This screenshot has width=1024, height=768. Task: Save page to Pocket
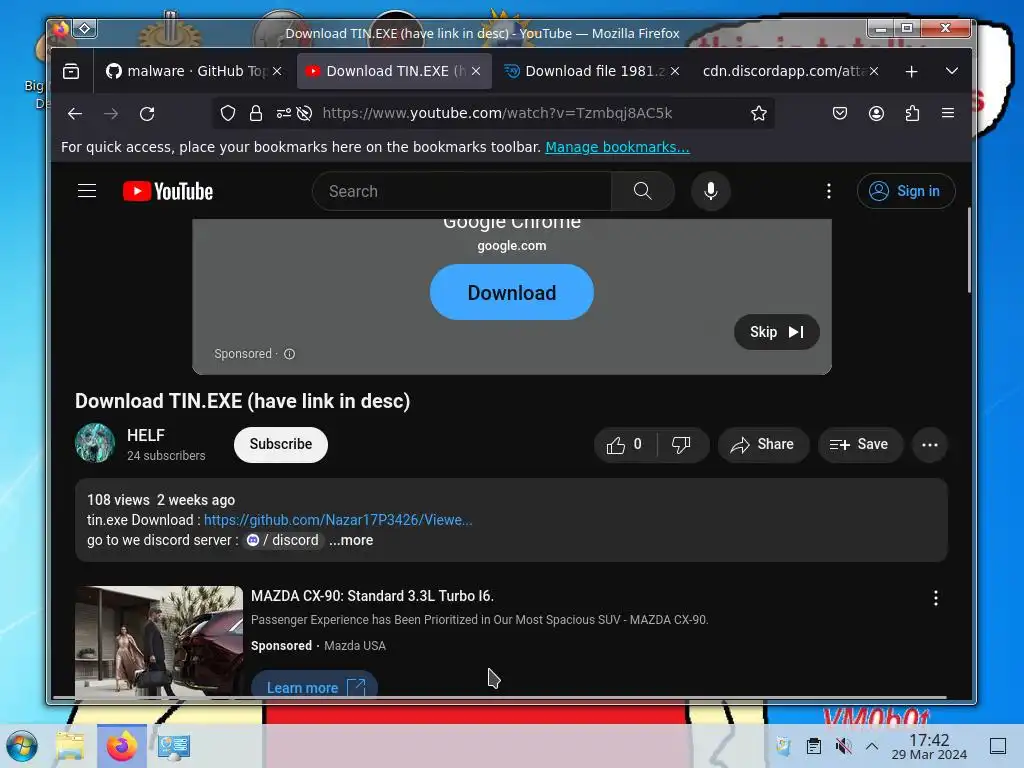(x=840, y=114)
